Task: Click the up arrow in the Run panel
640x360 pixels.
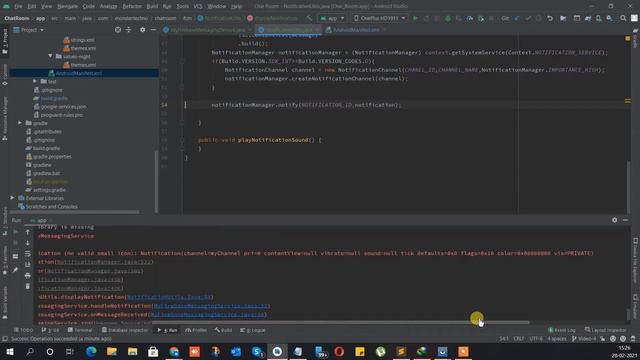Action: click(x=27, y=232)
